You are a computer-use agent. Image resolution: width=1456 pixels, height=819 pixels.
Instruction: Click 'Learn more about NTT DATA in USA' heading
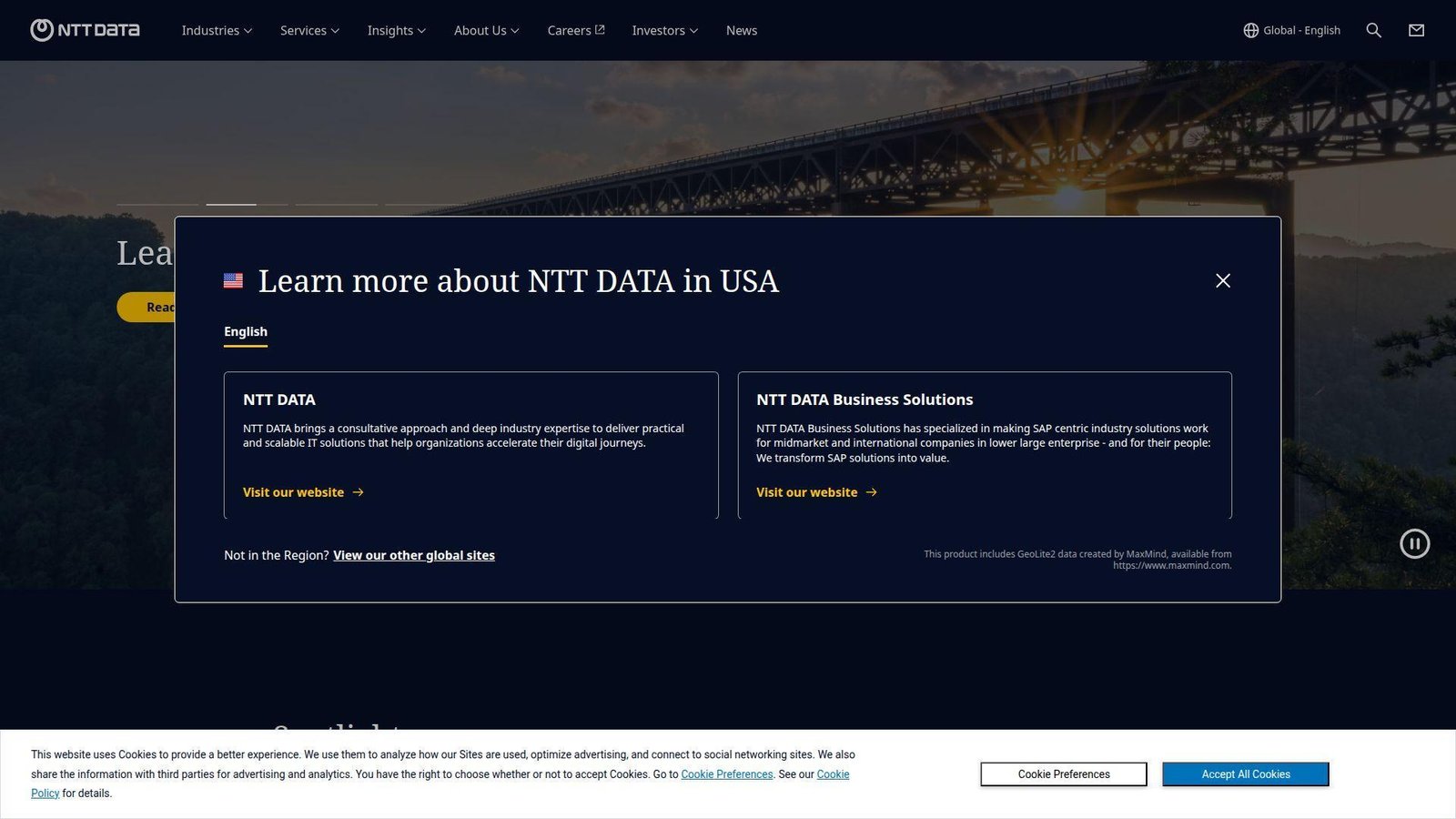point(519,281)
